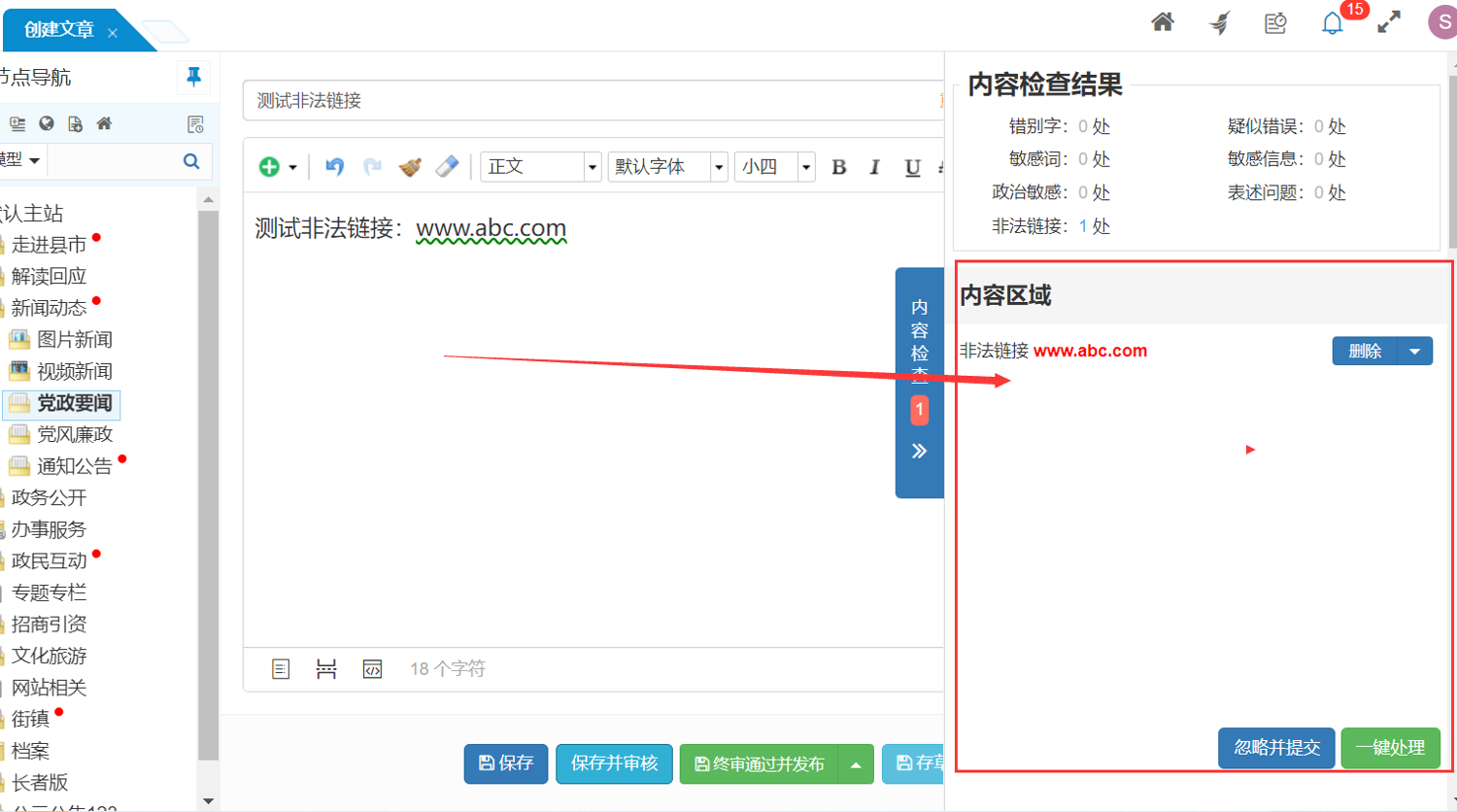Open dropdown arrow beside 删除 button
Image resolution: width=1457 pixels, height=812 pixels.
(x=1414, y=352)
